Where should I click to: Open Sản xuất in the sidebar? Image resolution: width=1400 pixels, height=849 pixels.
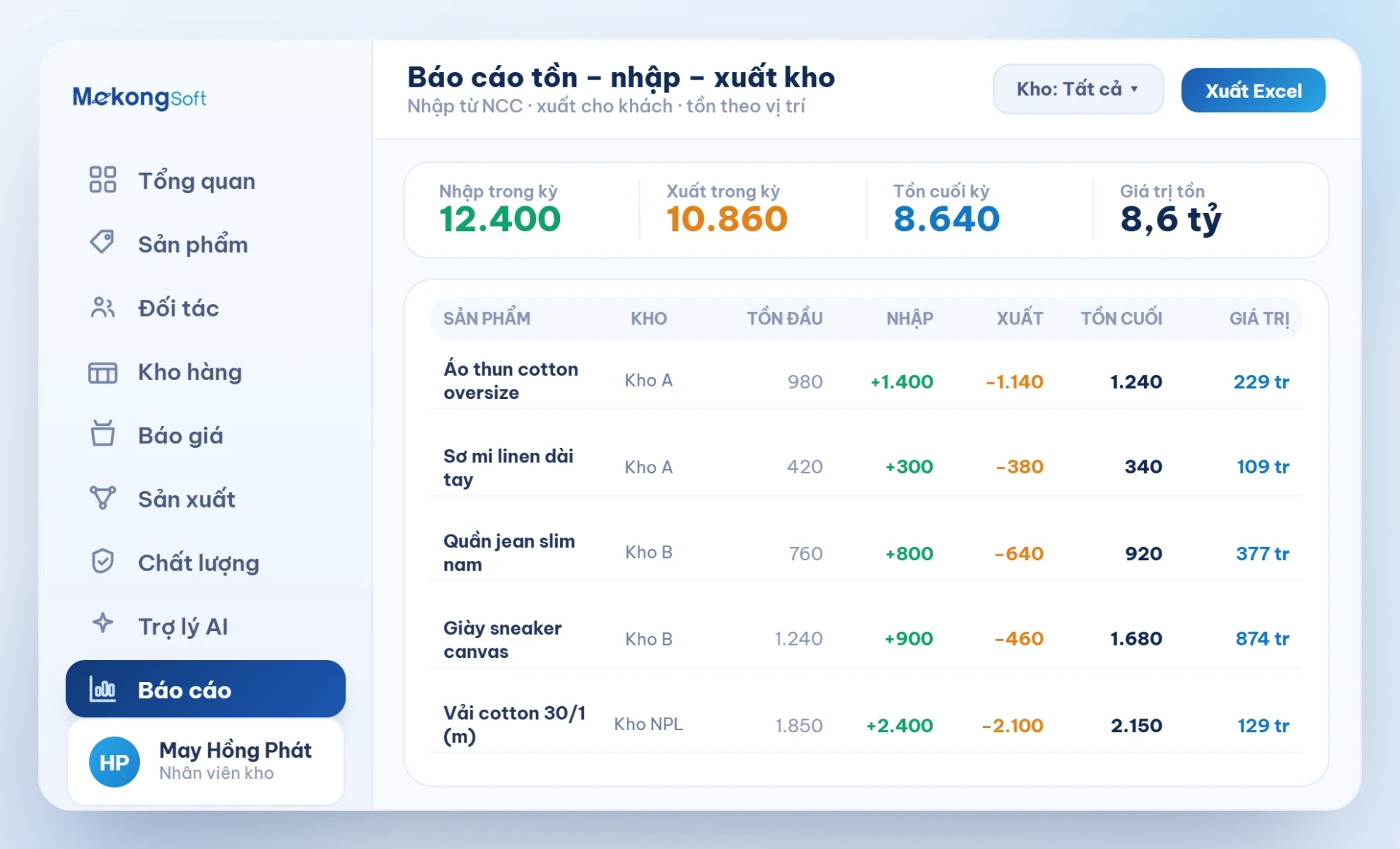point(206,499)
